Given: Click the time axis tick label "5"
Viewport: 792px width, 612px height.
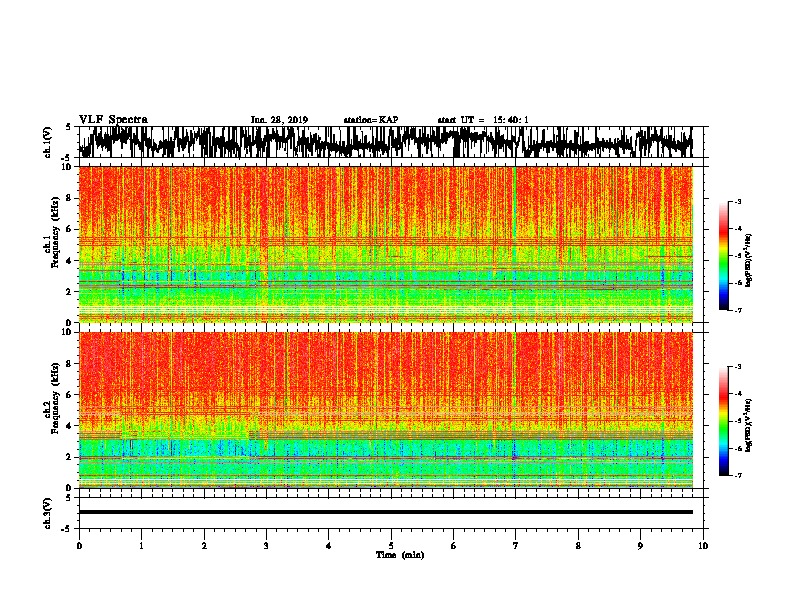Looking at the screenshot, I should tap(391, 546).
